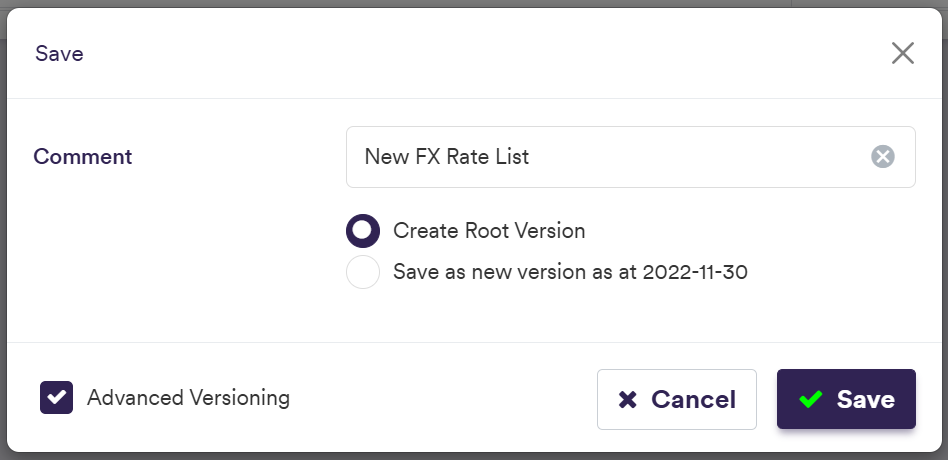Click the Advanced Versioning label text
Screen dimensions: 948x460
[188, 398]
